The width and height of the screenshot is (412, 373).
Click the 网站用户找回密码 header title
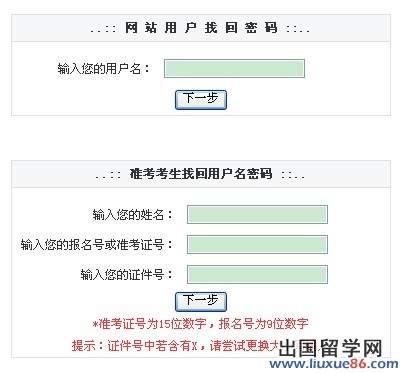point(201,28)
